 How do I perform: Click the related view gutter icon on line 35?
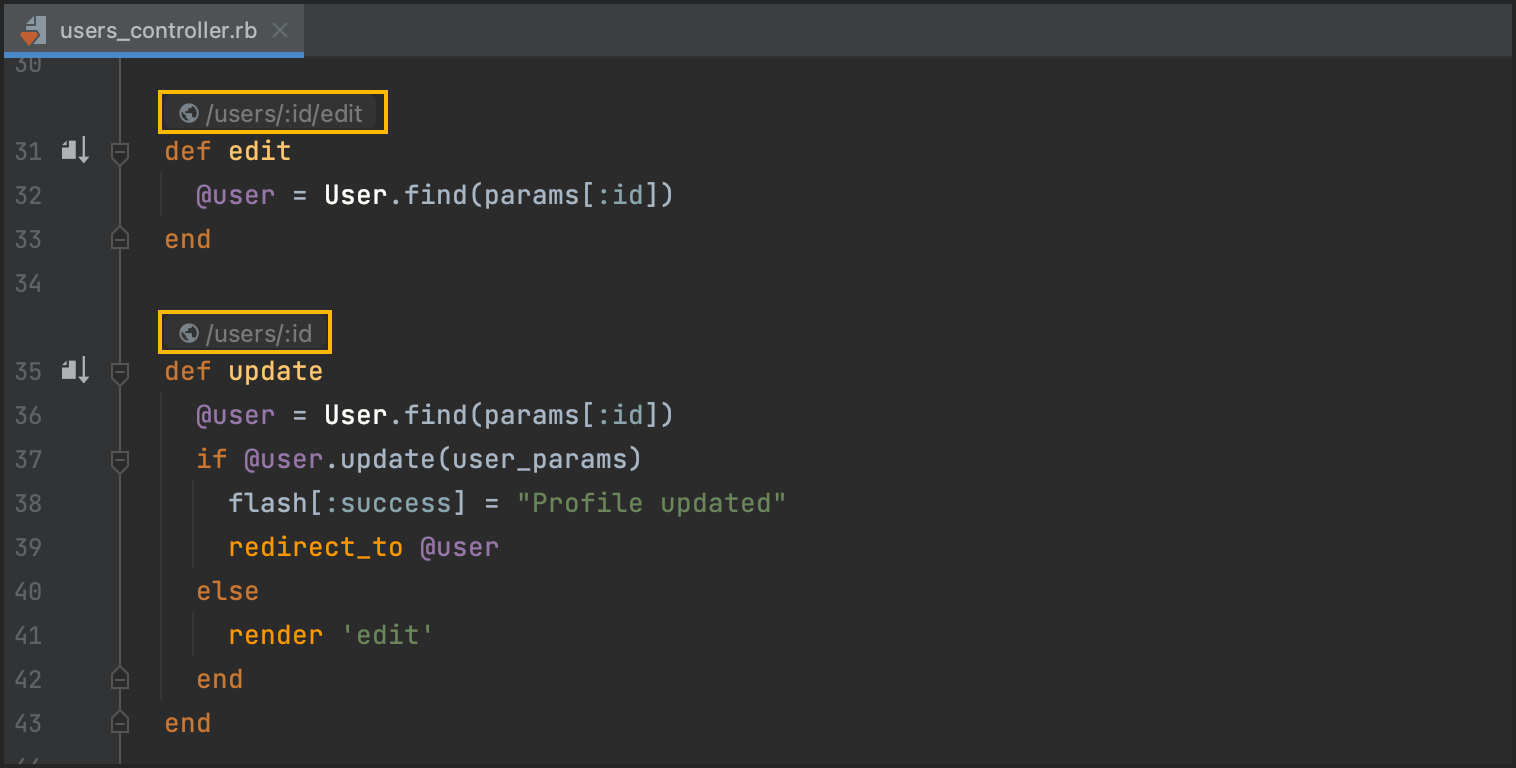pos(75,371)
